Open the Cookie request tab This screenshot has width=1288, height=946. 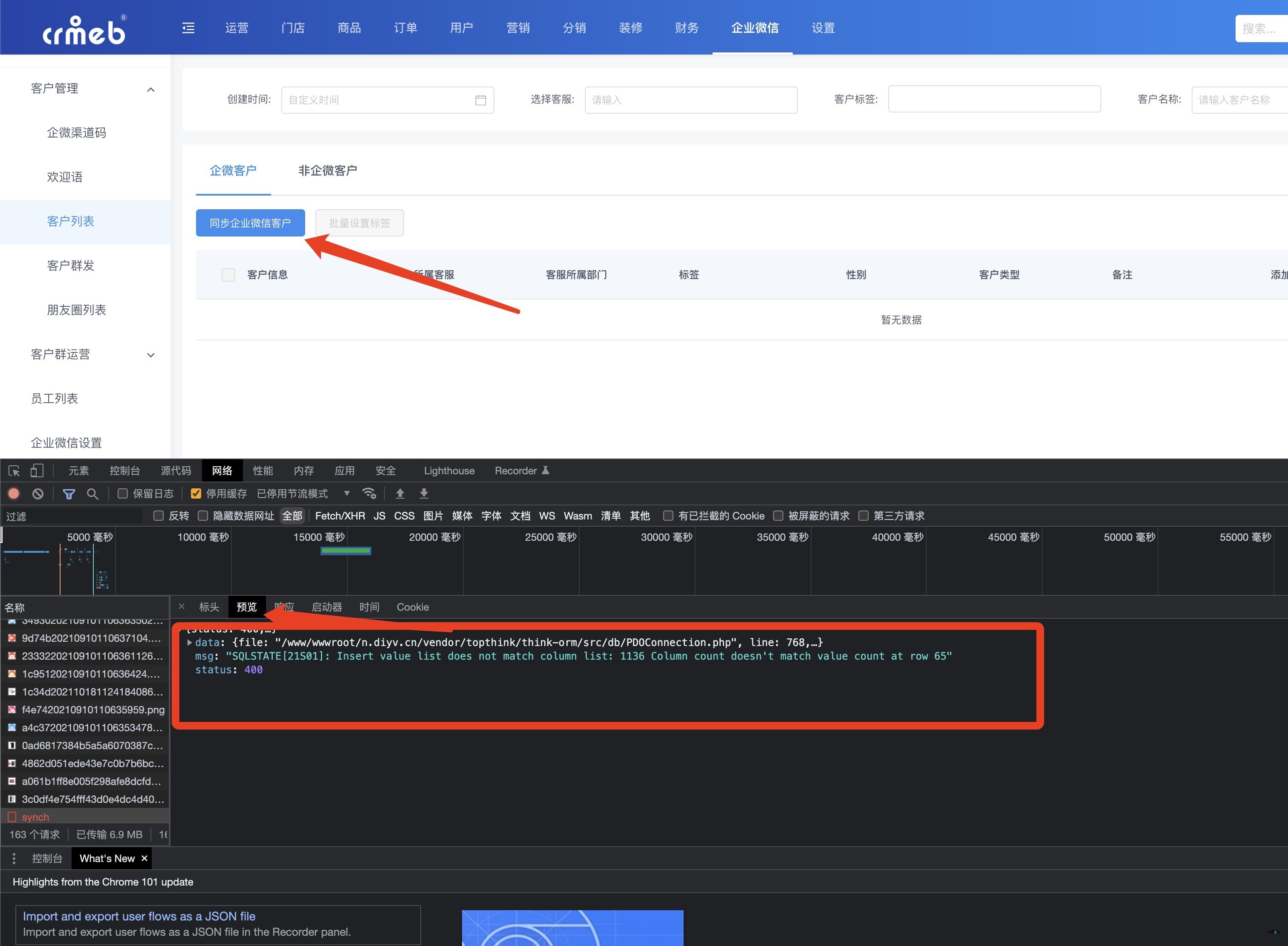point(413,607)
